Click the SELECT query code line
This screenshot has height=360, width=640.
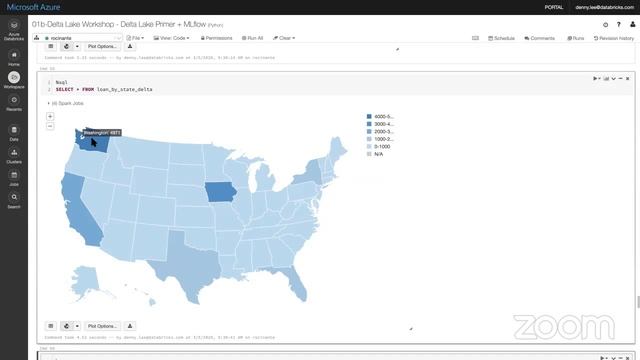coord(104,89)
